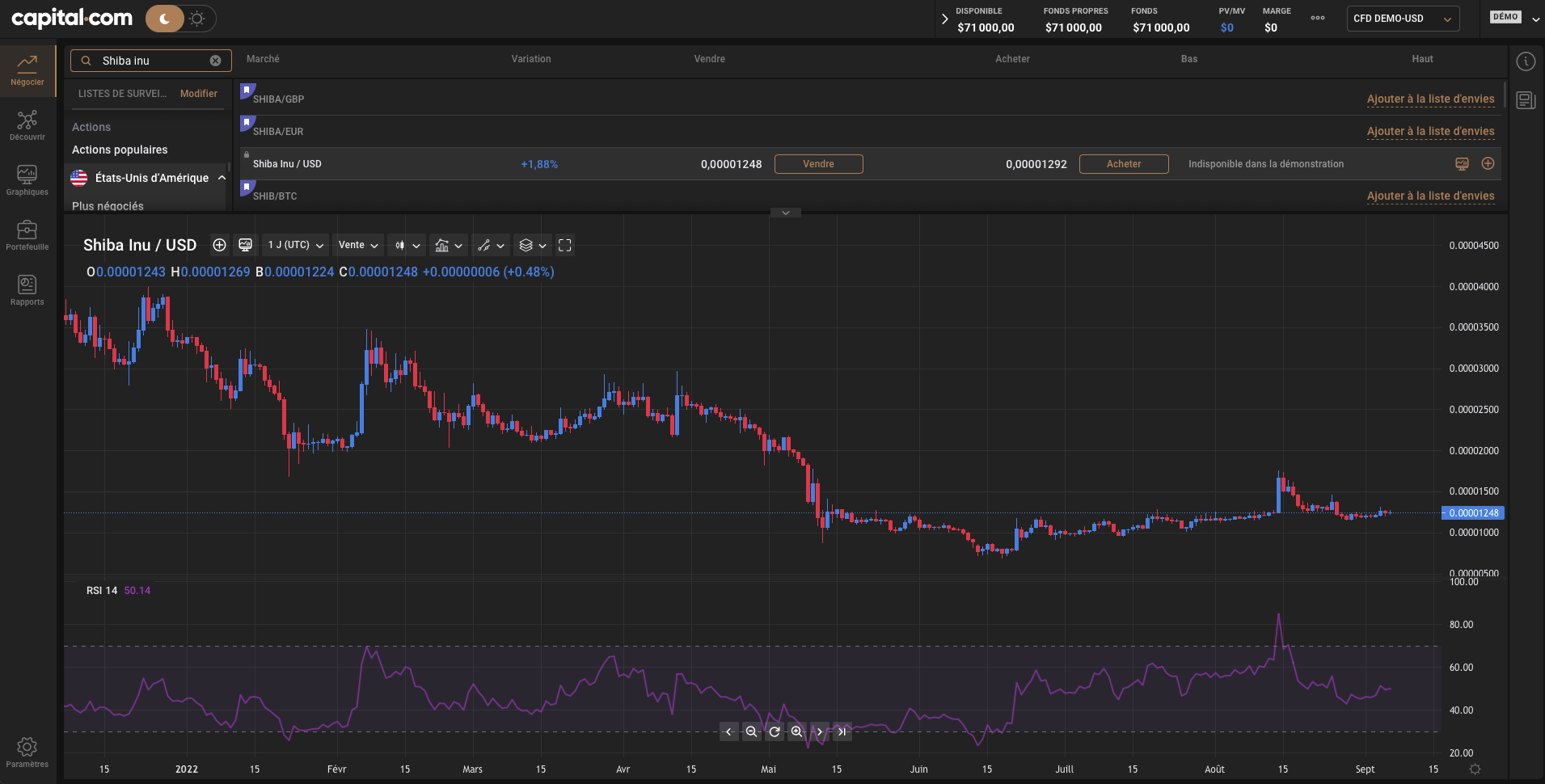Click the capital.com logo

(x=72, y=18)
